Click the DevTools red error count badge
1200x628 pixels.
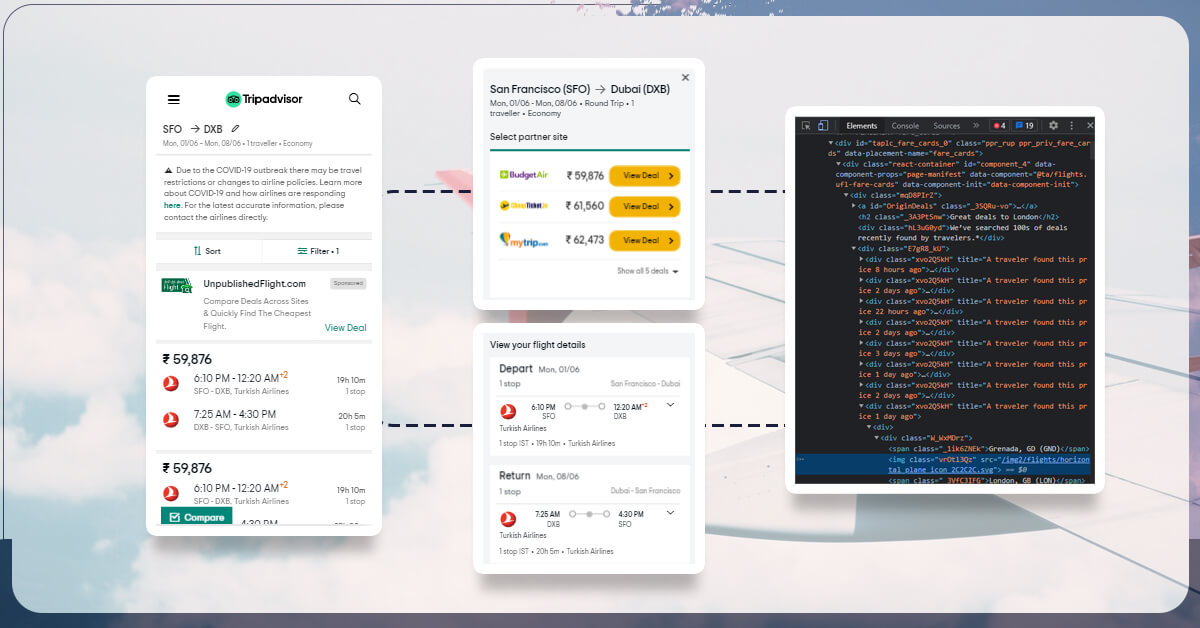pyautogui.click(x=999, y=126)
